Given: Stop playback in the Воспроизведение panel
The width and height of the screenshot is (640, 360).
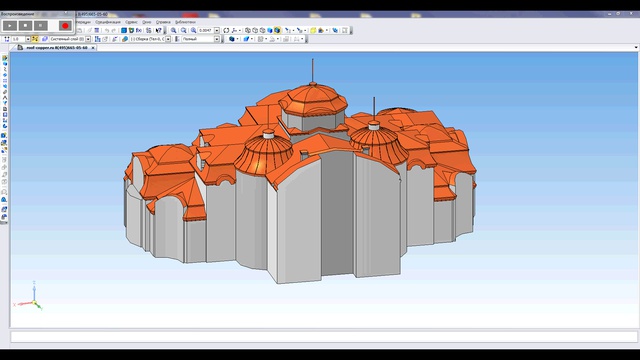Looking at the screenshot, I should pos(25,26).
